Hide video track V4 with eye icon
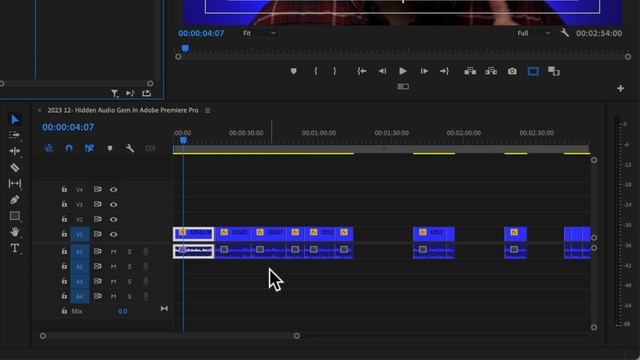This screenshot has width=640, height=360. pyautogui.click(x=113, y=189)
